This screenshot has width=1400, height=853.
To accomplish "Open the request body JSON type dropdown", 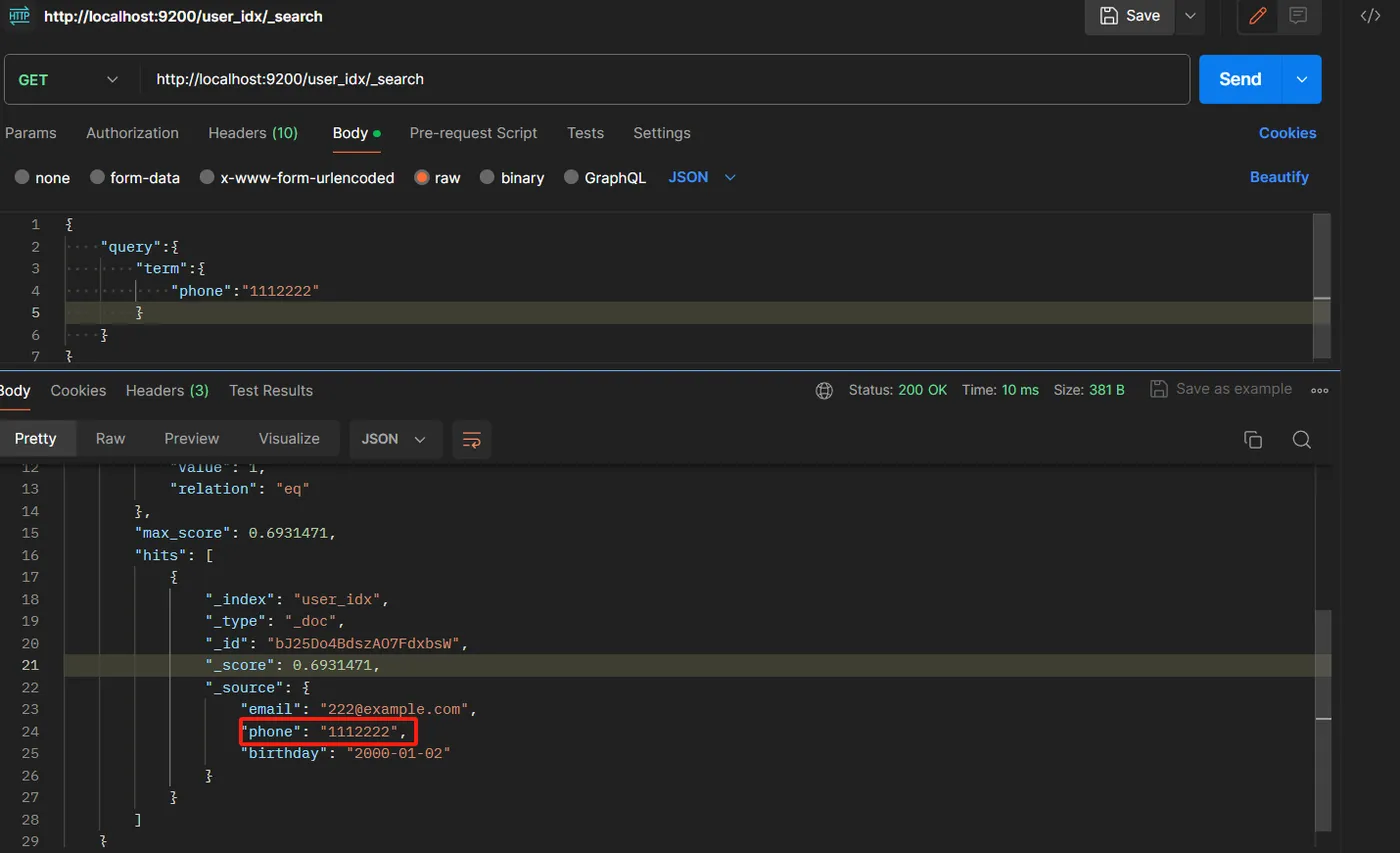I will 702,177.
